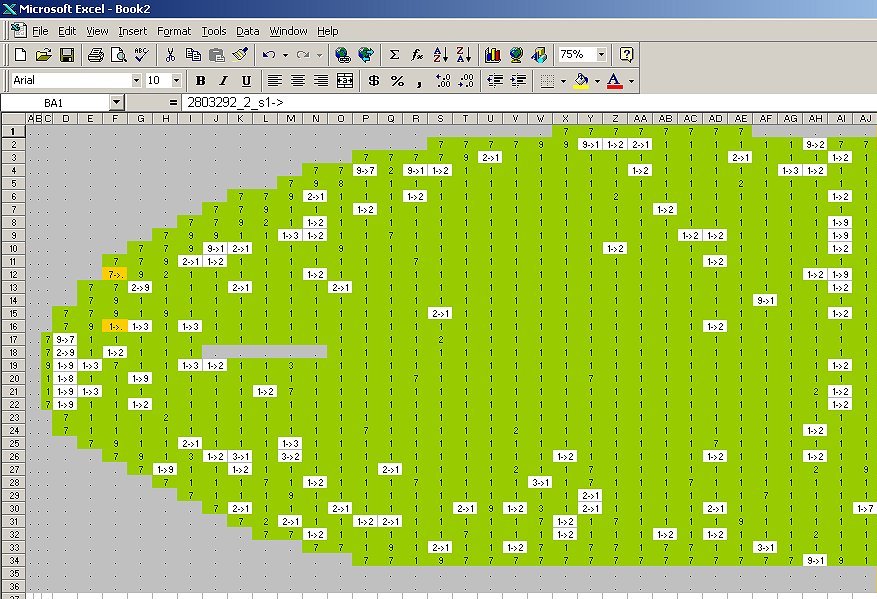
Task: Open Print Preview magnifier icon
Action: pyautogui.click(x=119, y=55)
